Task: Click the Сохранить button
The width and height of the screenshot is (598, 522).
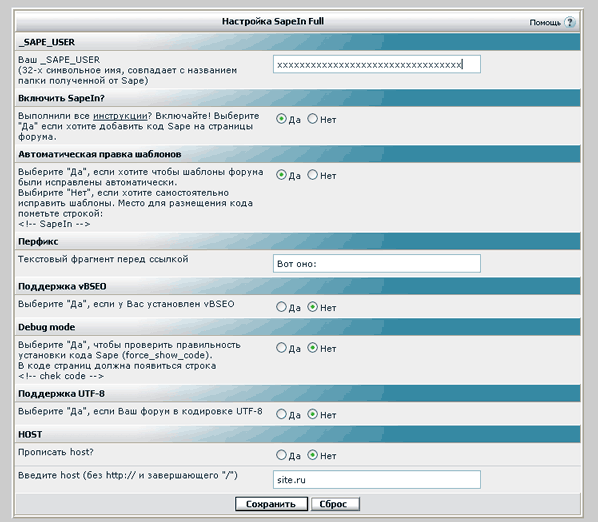Action: (271, 504)
